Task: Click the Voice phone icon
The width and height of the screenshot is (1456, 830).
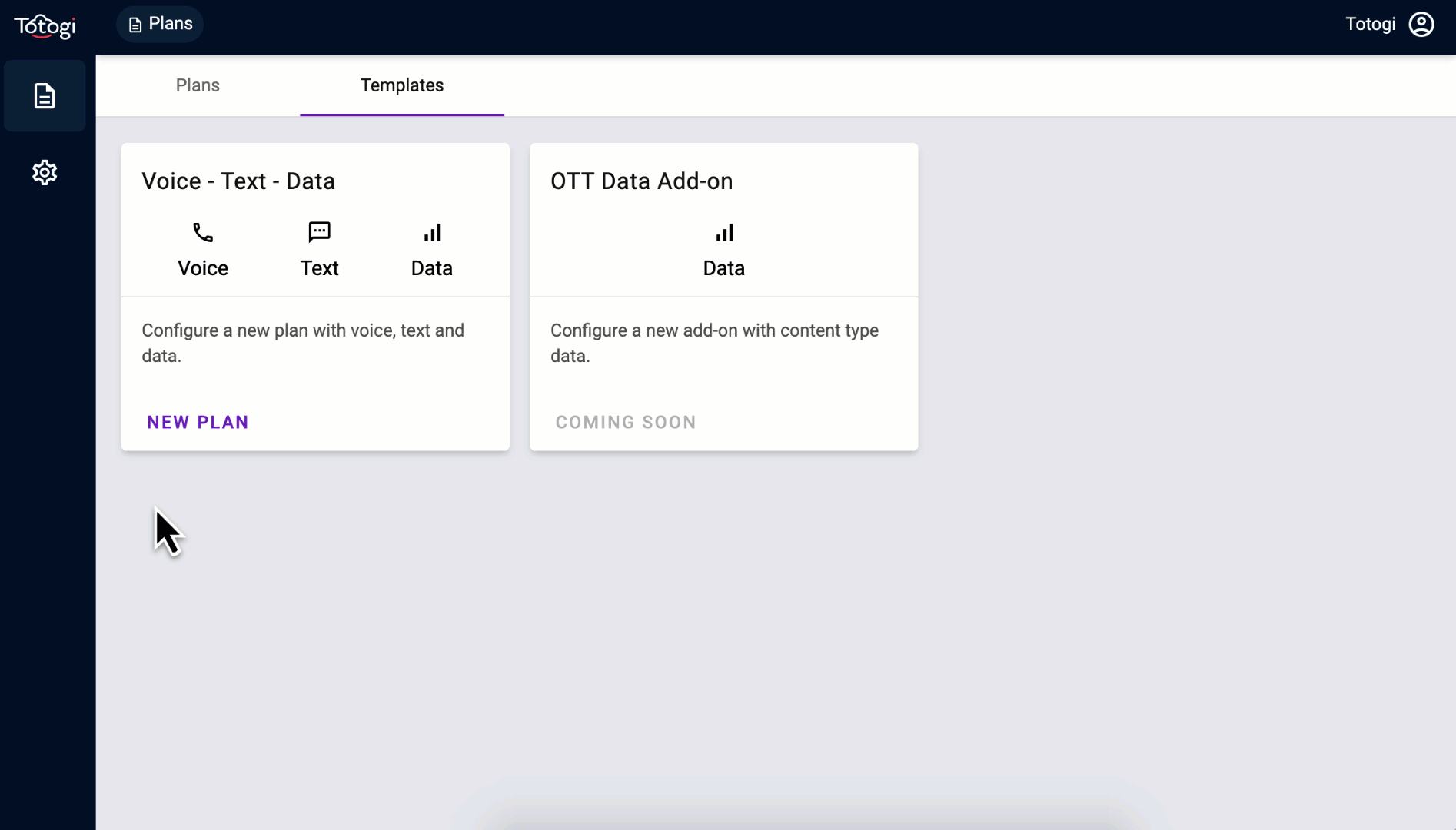Action: (x=203, y=232)
